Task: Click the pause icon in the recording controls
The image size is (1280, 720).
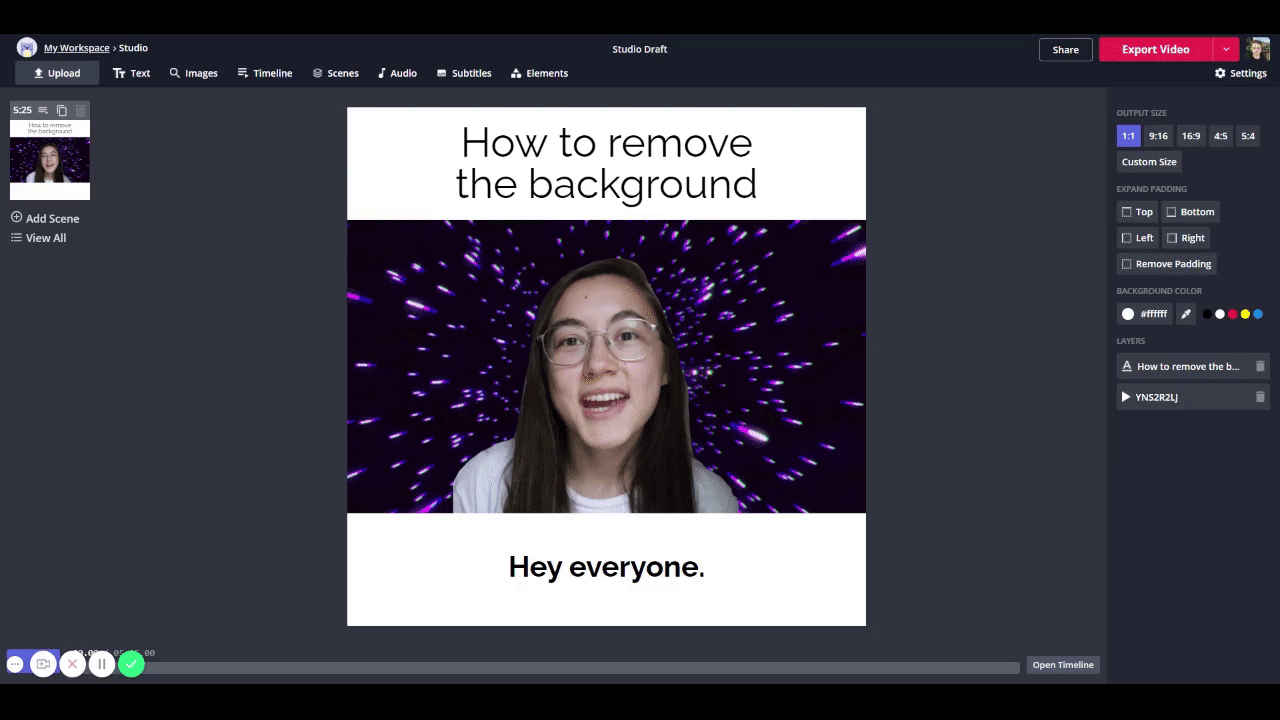Action: click(x=101, y=664)
